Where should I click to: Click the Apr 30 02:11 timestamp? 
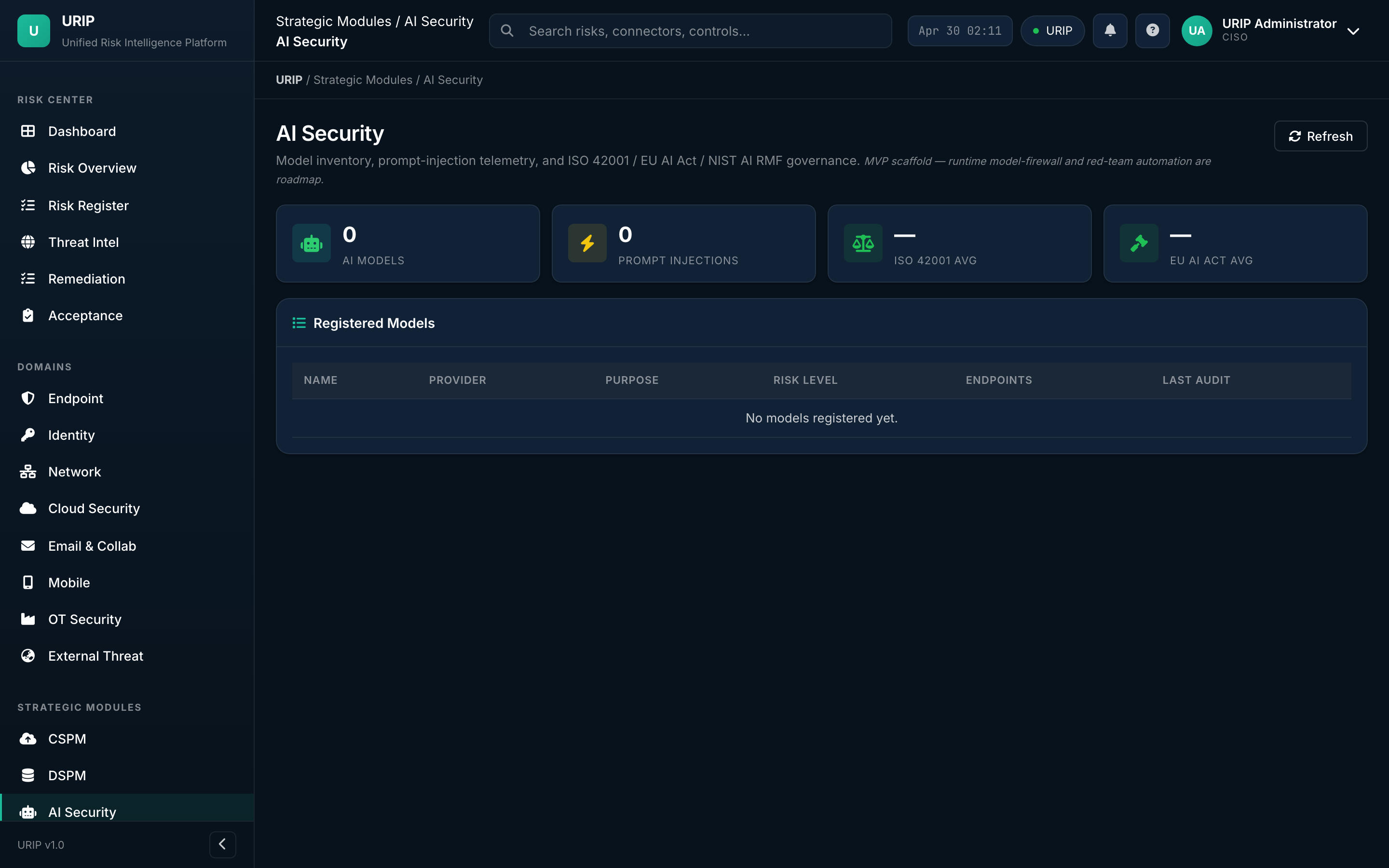960,30
